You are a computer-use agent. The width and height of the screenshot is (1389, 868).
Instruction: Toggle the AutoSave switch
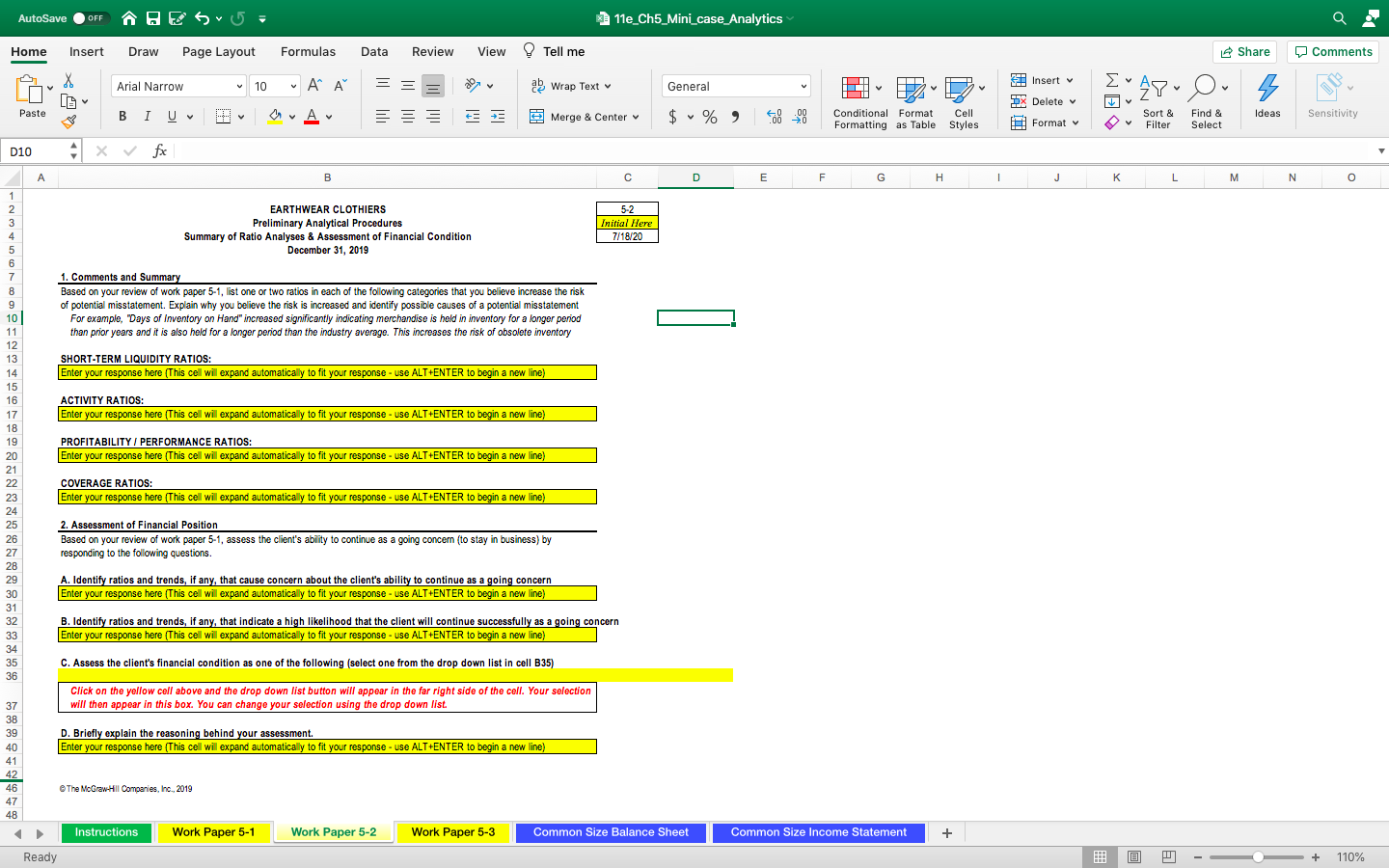pyautogui.click(x=91, y=18)
